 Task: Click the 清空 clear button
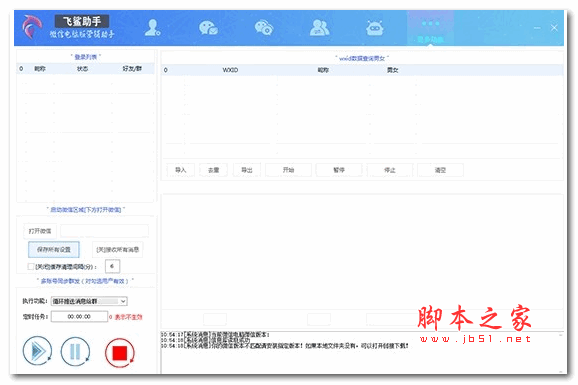[440, 170]
